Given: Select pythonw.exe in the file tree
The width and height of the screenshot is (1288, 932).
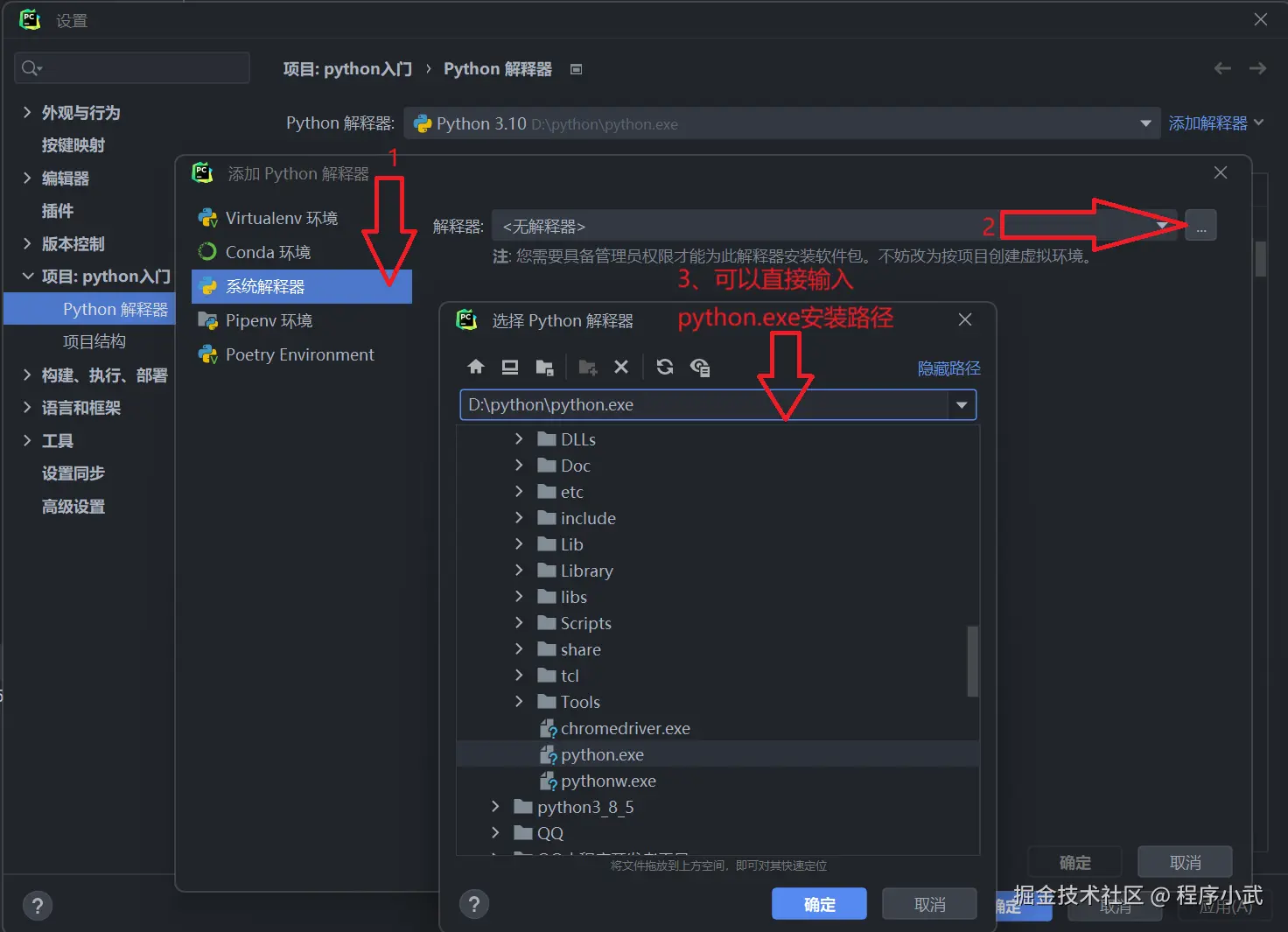Looking at the screenshot, I should pyautogui.click(x=717, y=781).
